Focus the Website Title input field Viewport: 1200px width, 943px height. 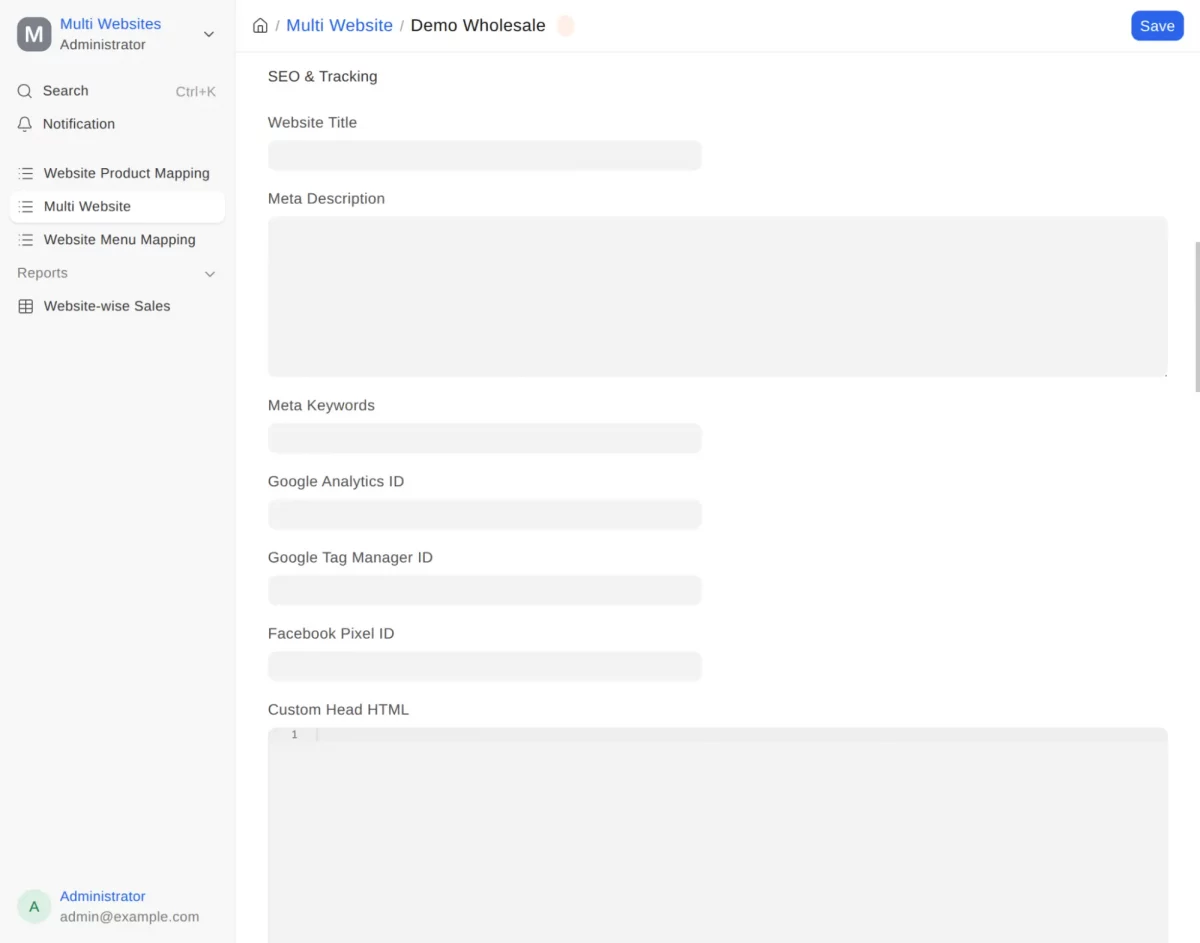coord(485,155)
